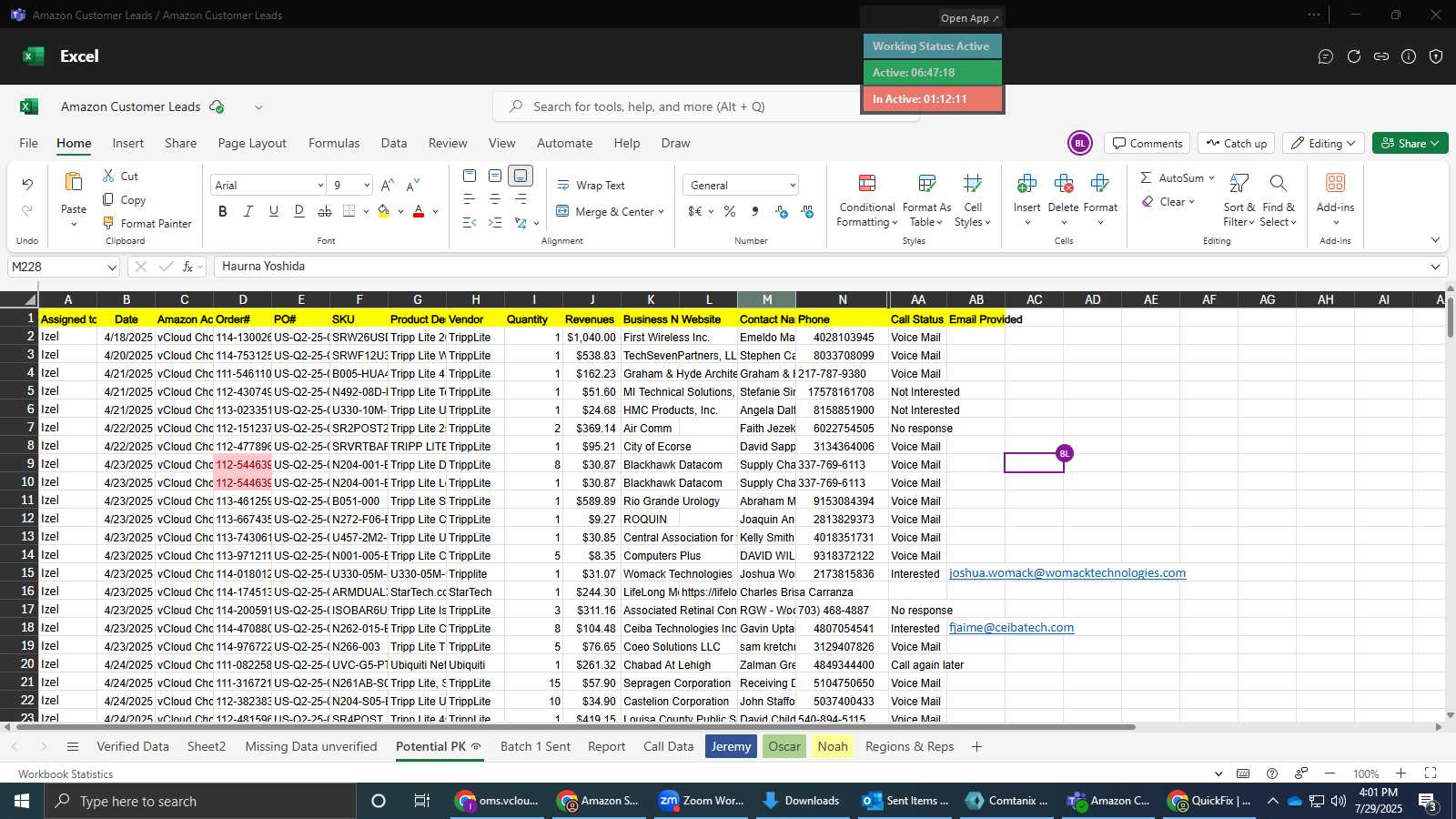Expand Clear options
Viewport: 1456px width, 819px height.
[x=1191, y=201]
